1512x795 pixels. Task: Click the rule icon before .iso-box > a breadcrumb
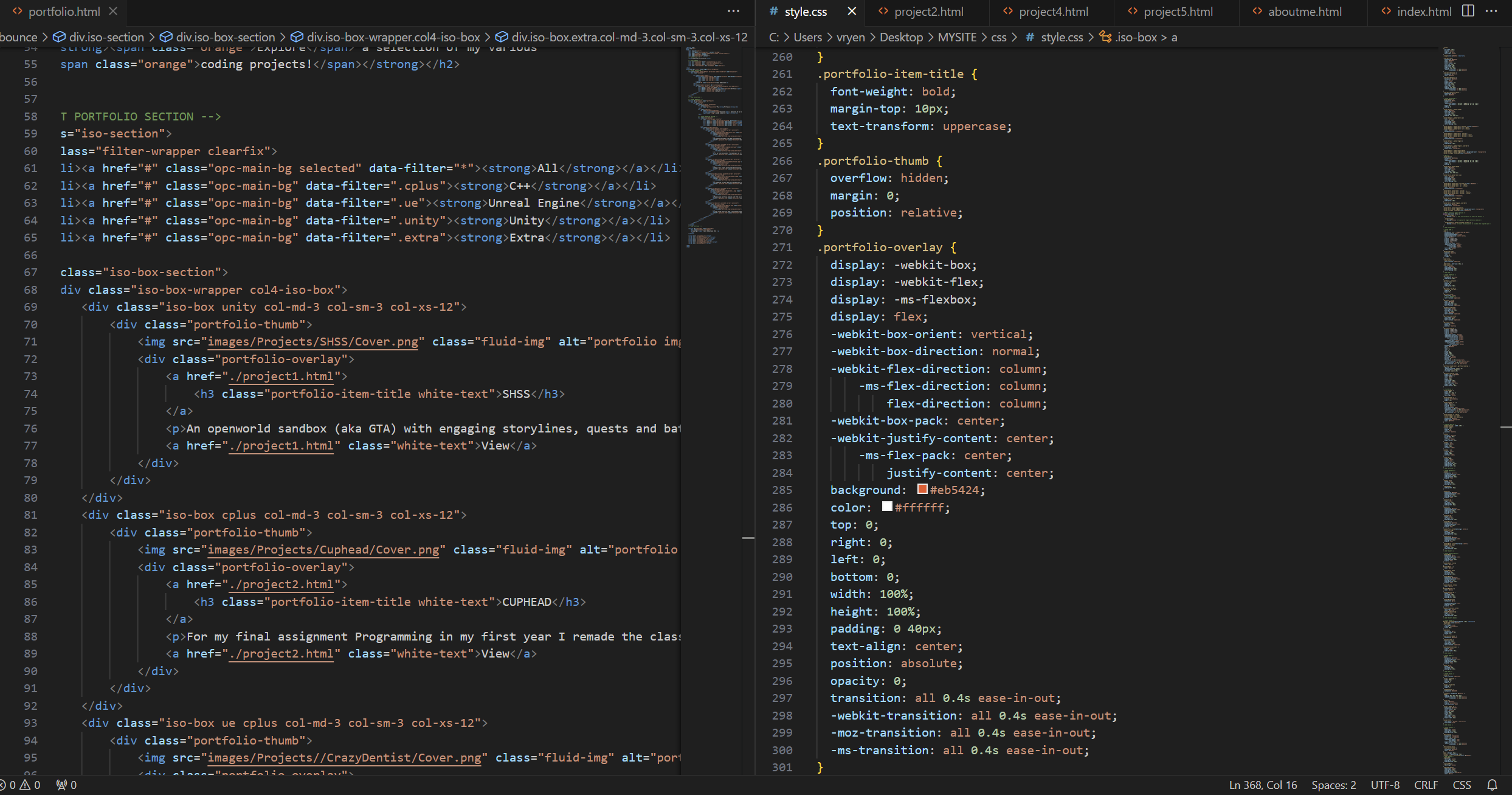1105,37
